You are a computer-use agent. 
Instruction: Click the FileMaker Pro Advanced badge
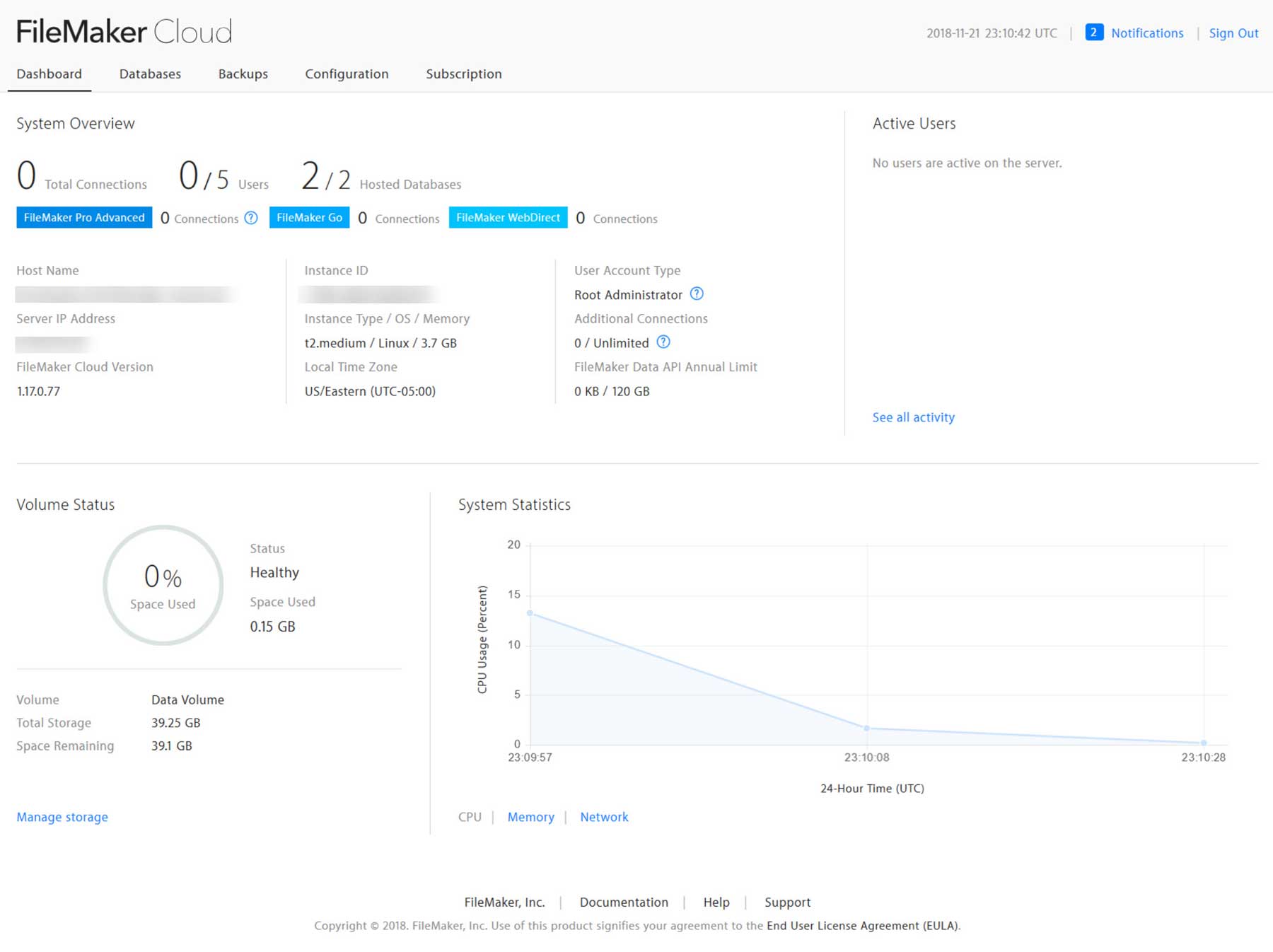point(83,217)
